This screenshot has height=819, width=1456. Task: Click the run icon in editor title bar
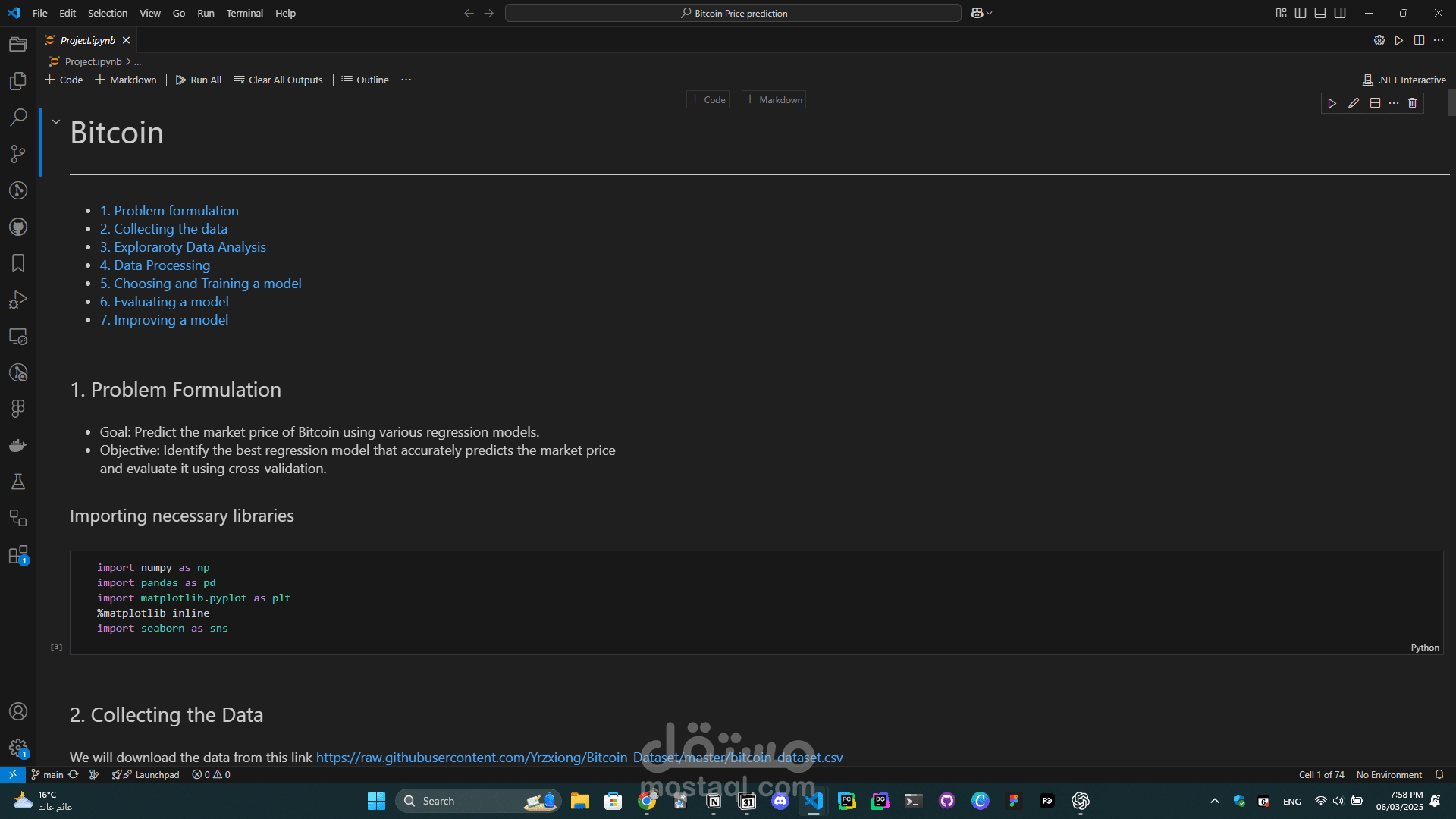click(1399, 40)
